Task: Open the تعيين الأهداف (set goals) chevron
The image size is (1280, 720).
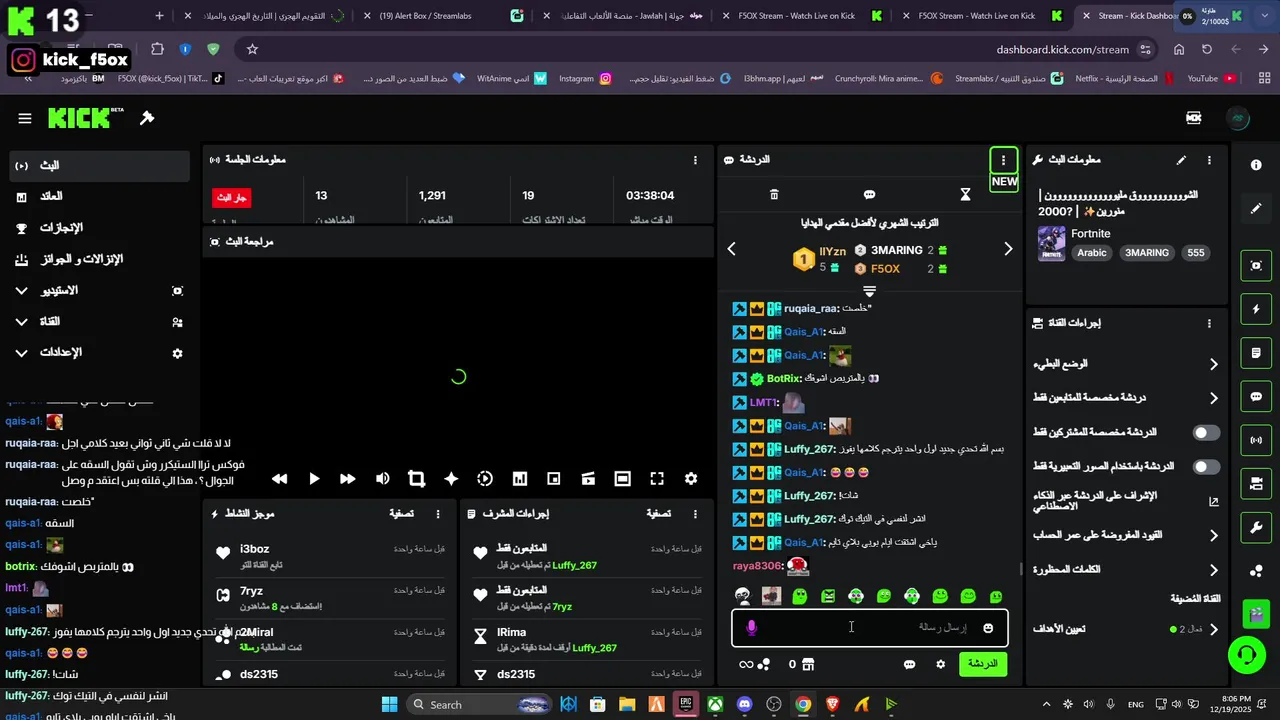Action: pos(1214,630)
